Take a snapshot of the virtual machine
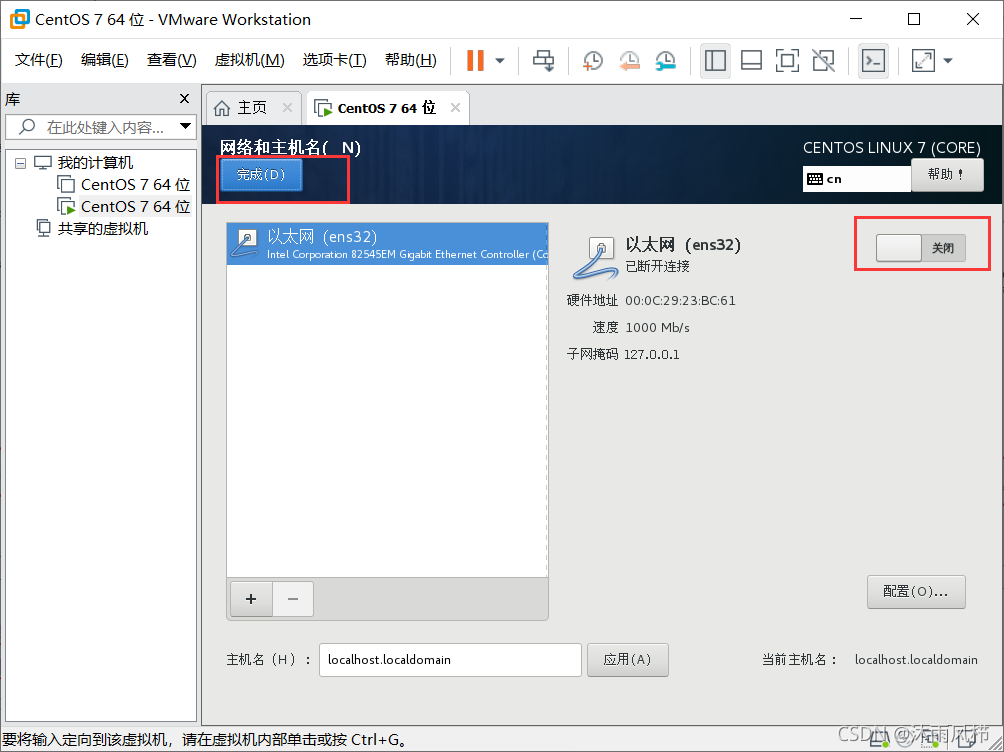 coord(592,60)
